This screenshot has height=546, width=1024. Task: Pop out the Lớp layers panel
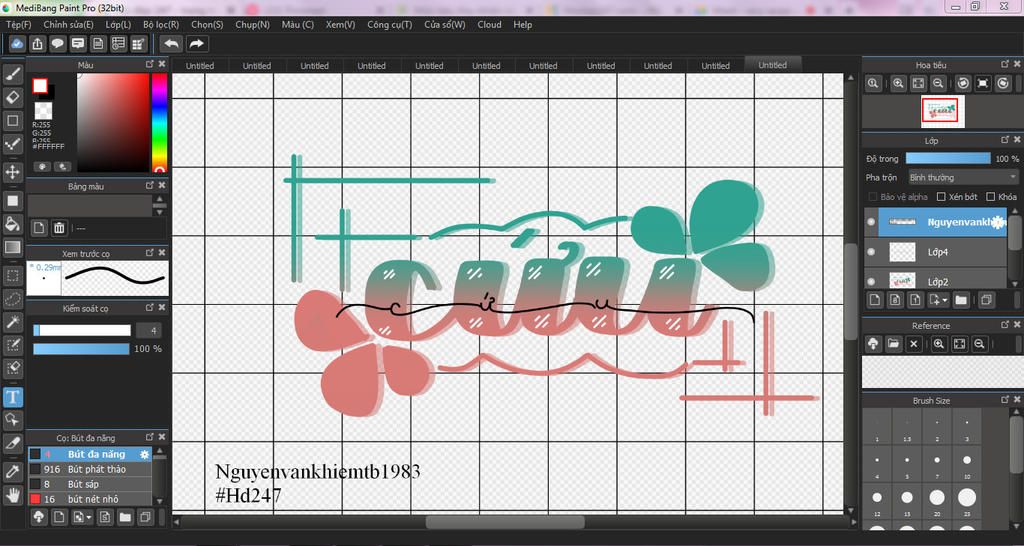tap(1005, 140)
